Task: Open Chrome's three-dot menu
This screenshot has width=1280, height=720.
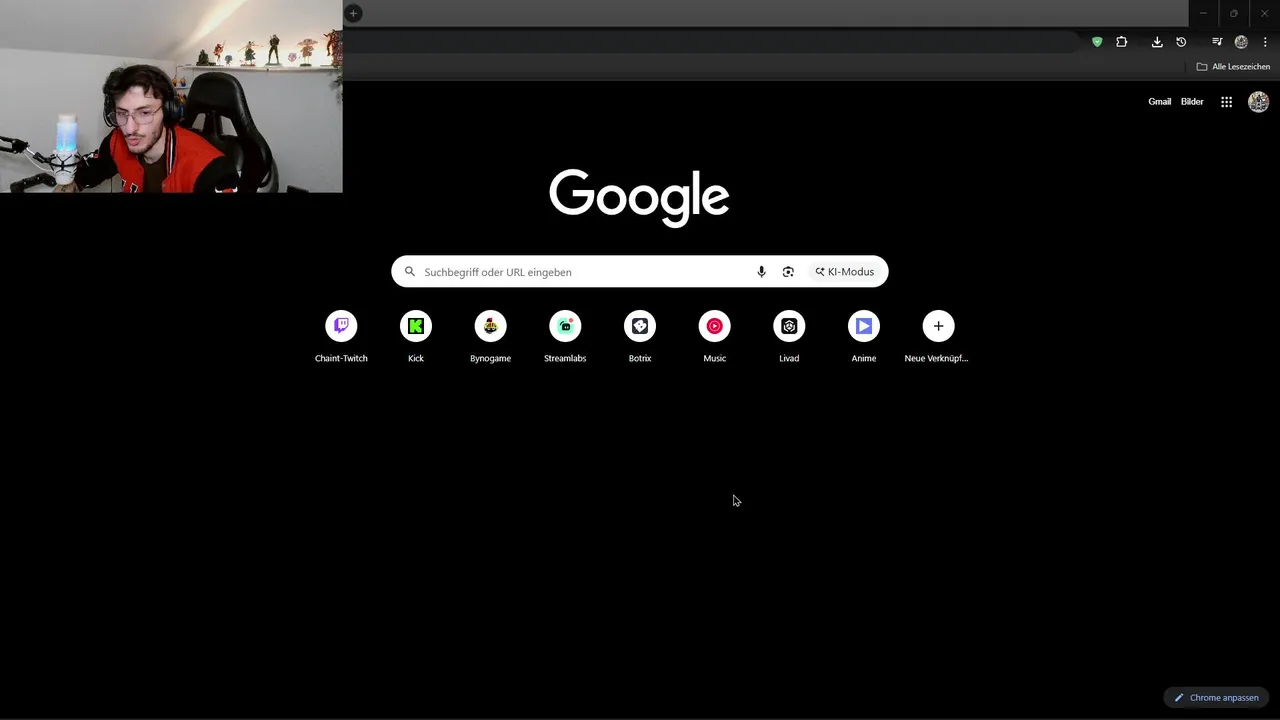Action: 1265,42
